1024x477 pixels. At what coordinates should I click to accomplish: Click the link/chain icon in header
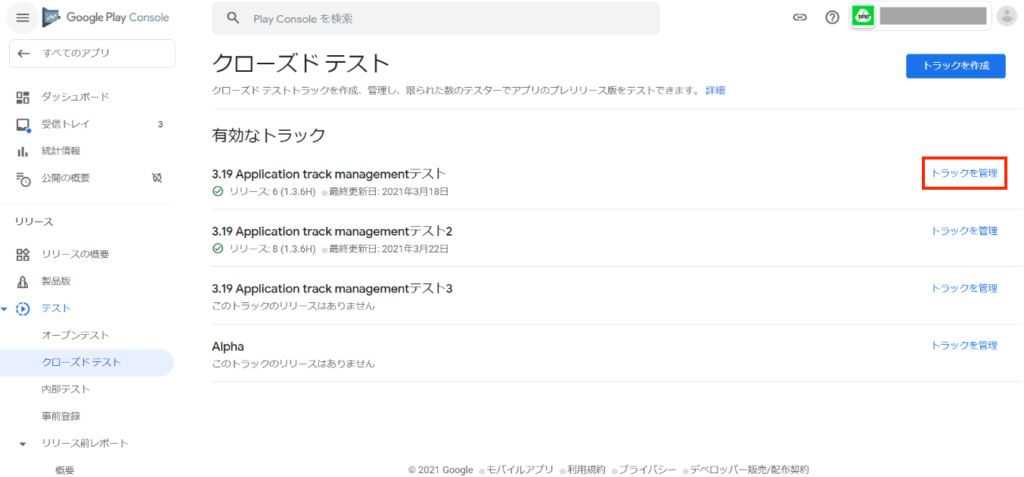(799, 18)
